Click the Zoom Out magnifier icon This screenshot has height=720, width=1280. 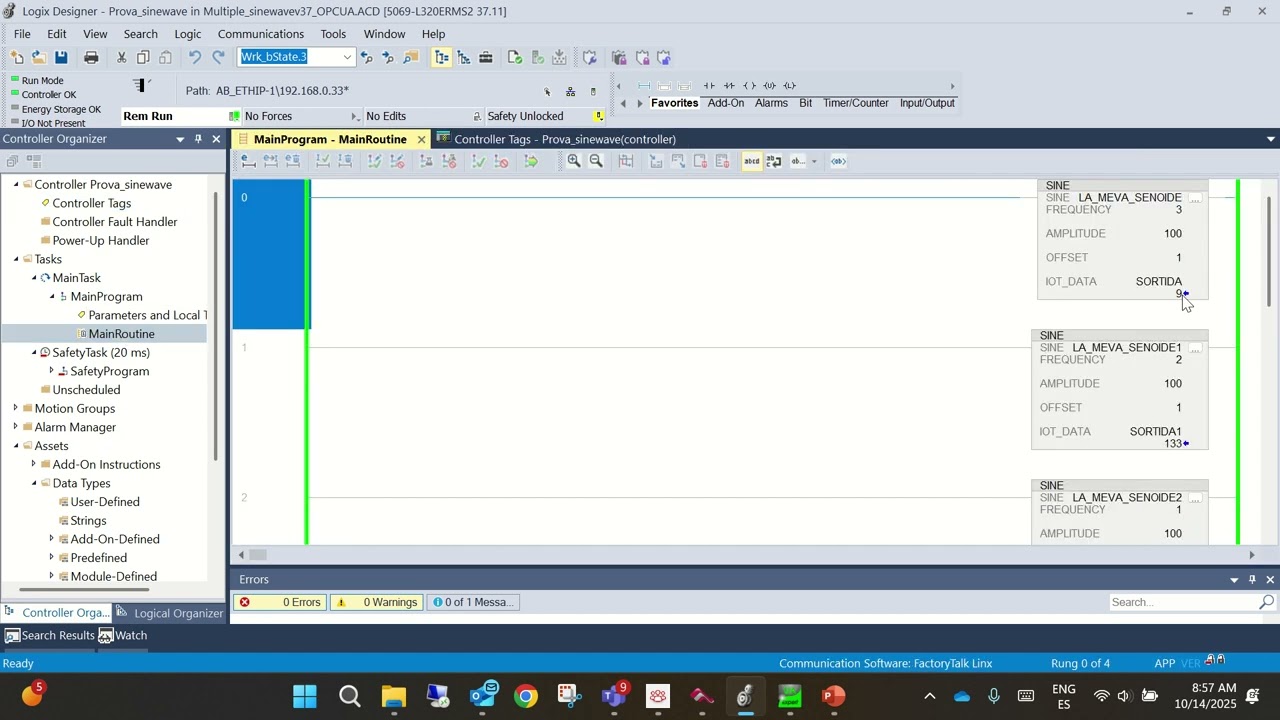click(x=596, y=161)
